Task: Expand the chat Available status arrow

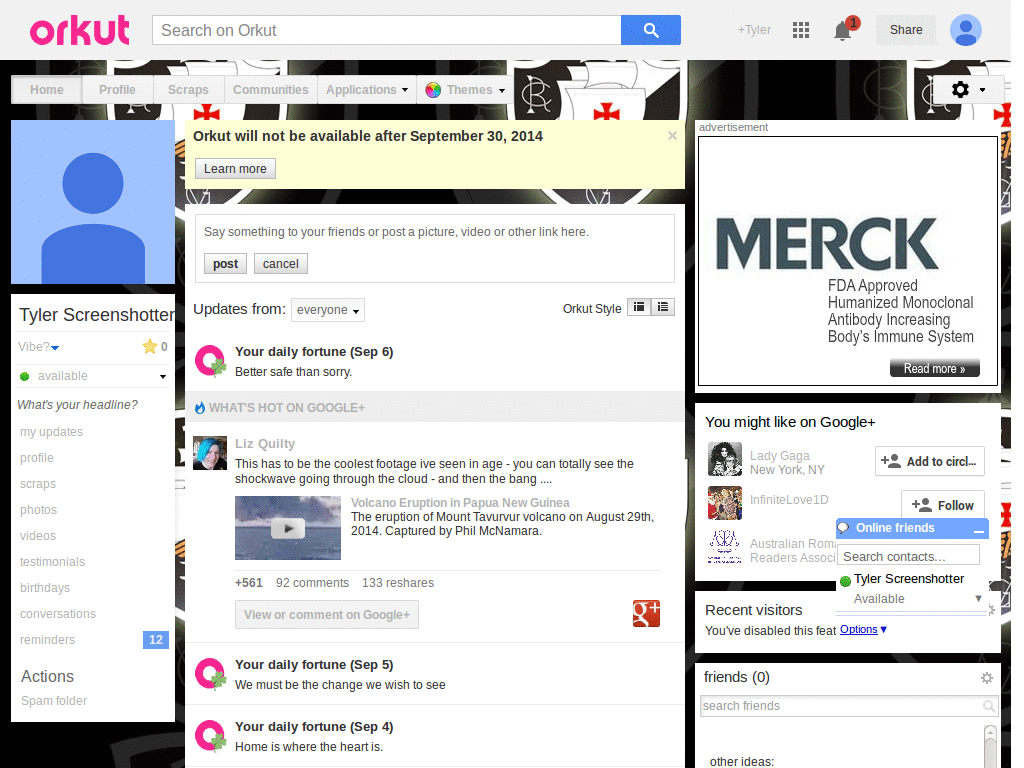Action: tap(978, 598)
